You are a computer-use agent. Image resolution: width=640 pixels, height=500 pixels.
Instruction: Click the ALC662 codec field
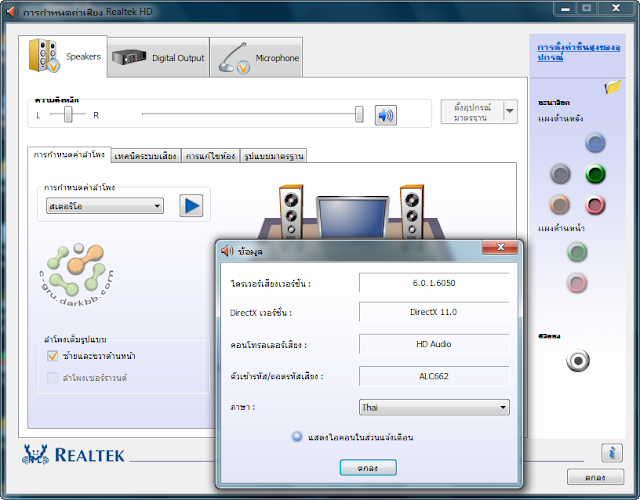[x=434, y=376]
